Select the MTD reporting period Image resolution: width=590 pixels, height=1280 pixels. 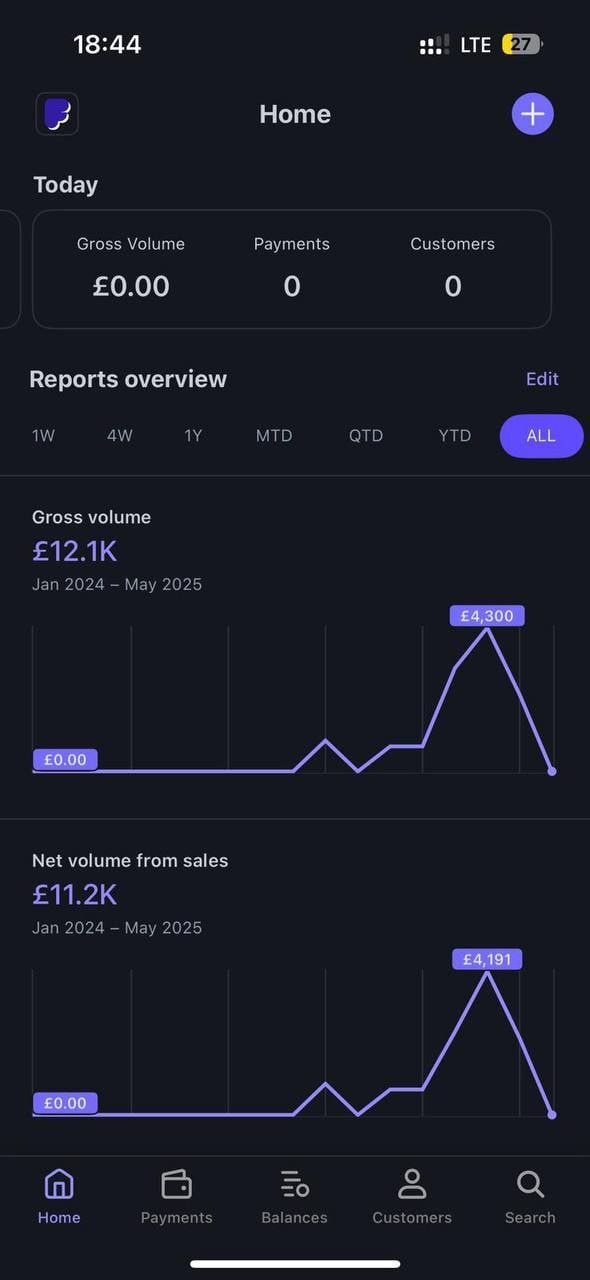coord(274,435)
